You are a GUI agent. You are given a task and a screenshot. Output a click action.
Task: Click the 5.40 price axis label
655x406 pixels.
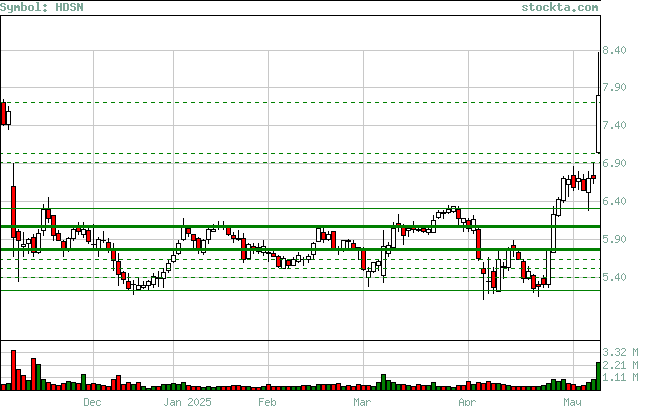click(x=614, y=277)
